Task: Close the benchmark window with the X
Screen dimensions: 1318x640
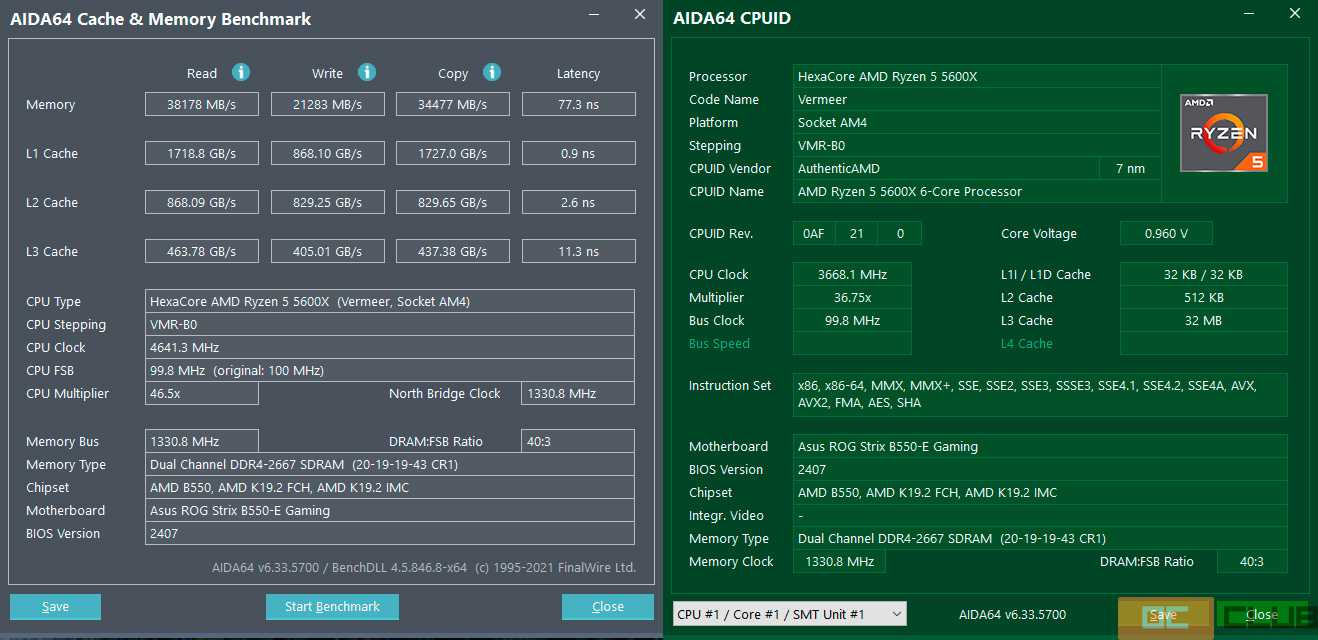Action: [640, 15]
